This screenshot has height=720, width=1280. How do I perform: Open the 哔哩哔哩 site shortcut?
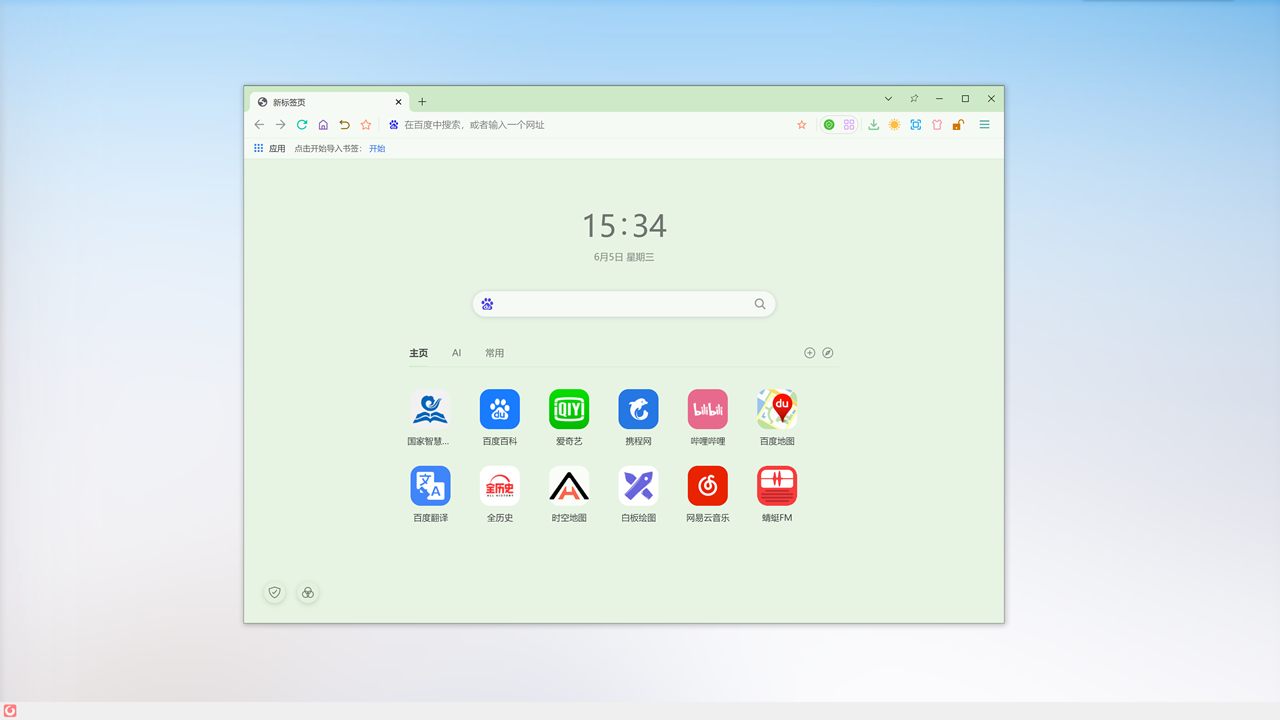(x=707, y=408)
